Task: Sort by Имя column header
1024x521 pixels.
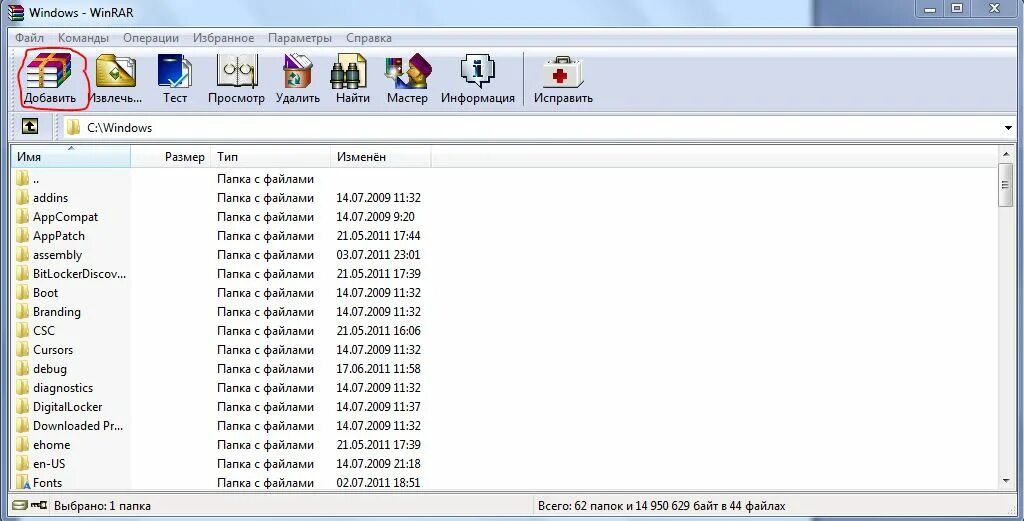Action: pyautogui.click(x=71, y=157)
